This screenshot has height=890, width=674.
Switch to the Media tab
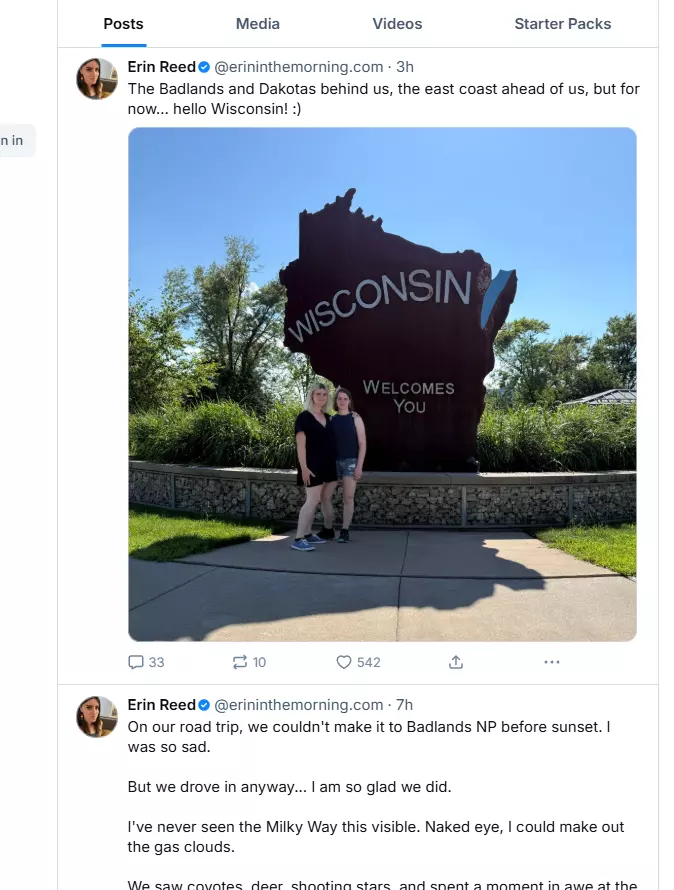pos(258,24)
